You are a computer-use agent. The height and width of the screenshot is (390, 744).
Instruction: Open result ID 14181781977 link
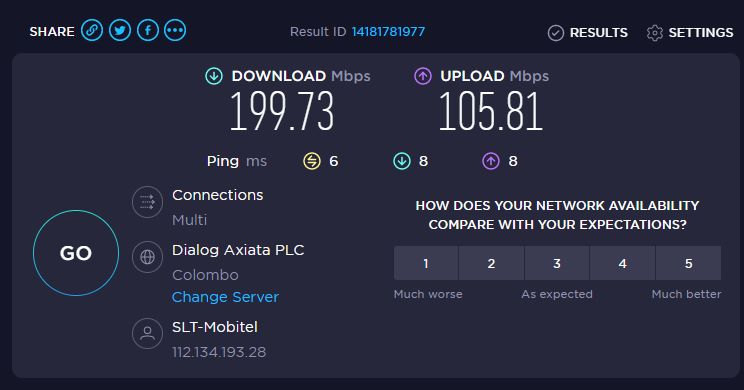(x=388, y=32)
